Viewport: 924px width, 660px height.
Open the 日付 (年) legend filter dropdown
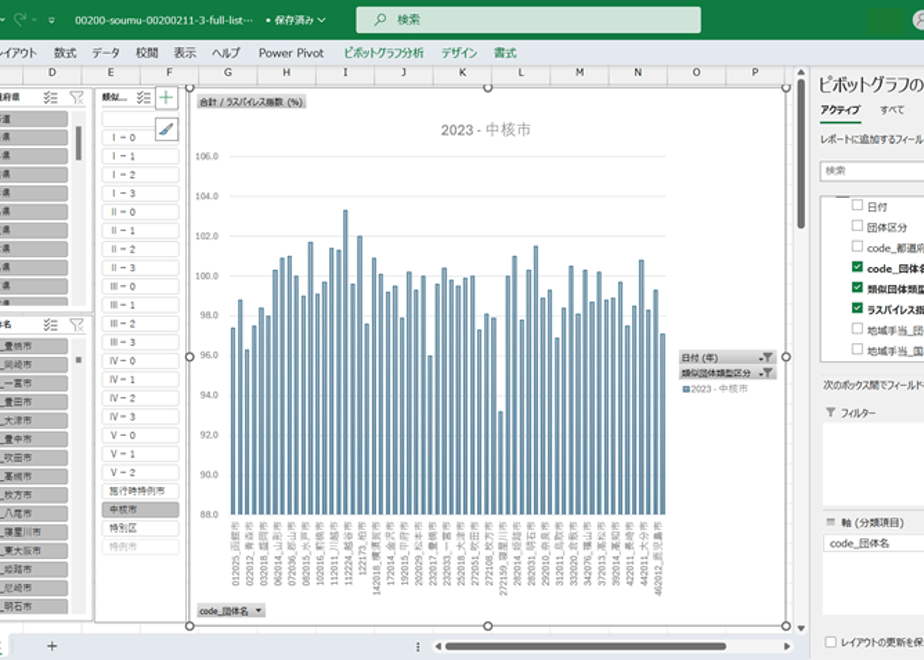click(766, 357)
